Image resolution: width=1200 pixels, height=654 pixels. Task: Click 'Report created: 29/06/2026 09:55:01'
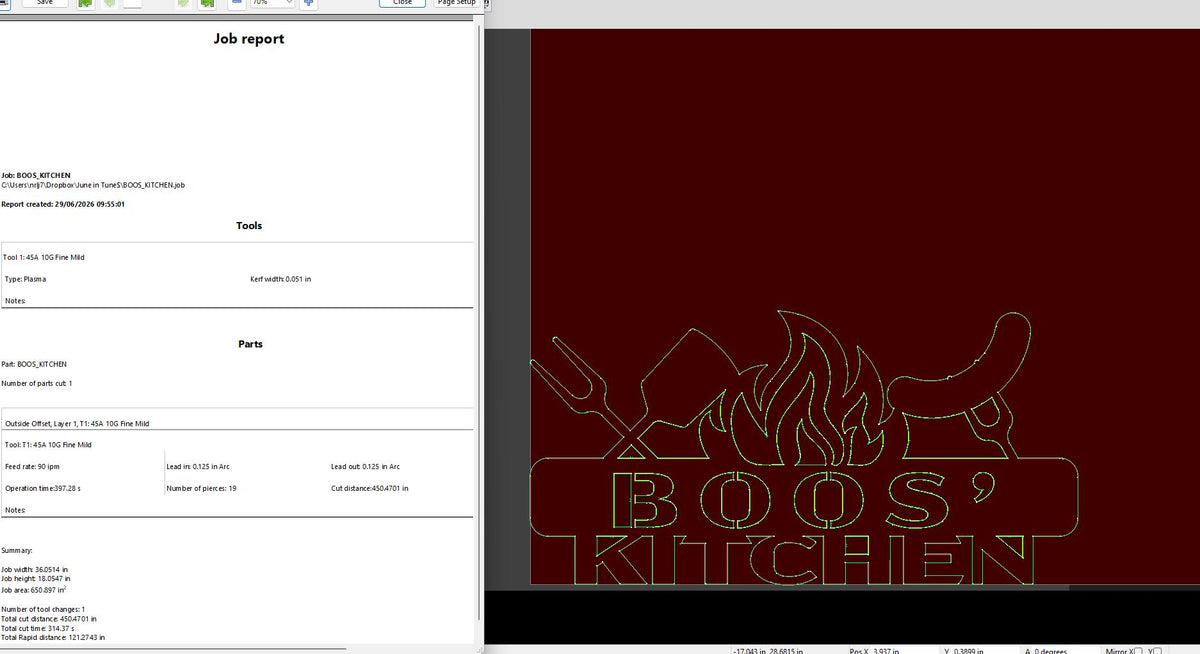(x=63, y=203)
